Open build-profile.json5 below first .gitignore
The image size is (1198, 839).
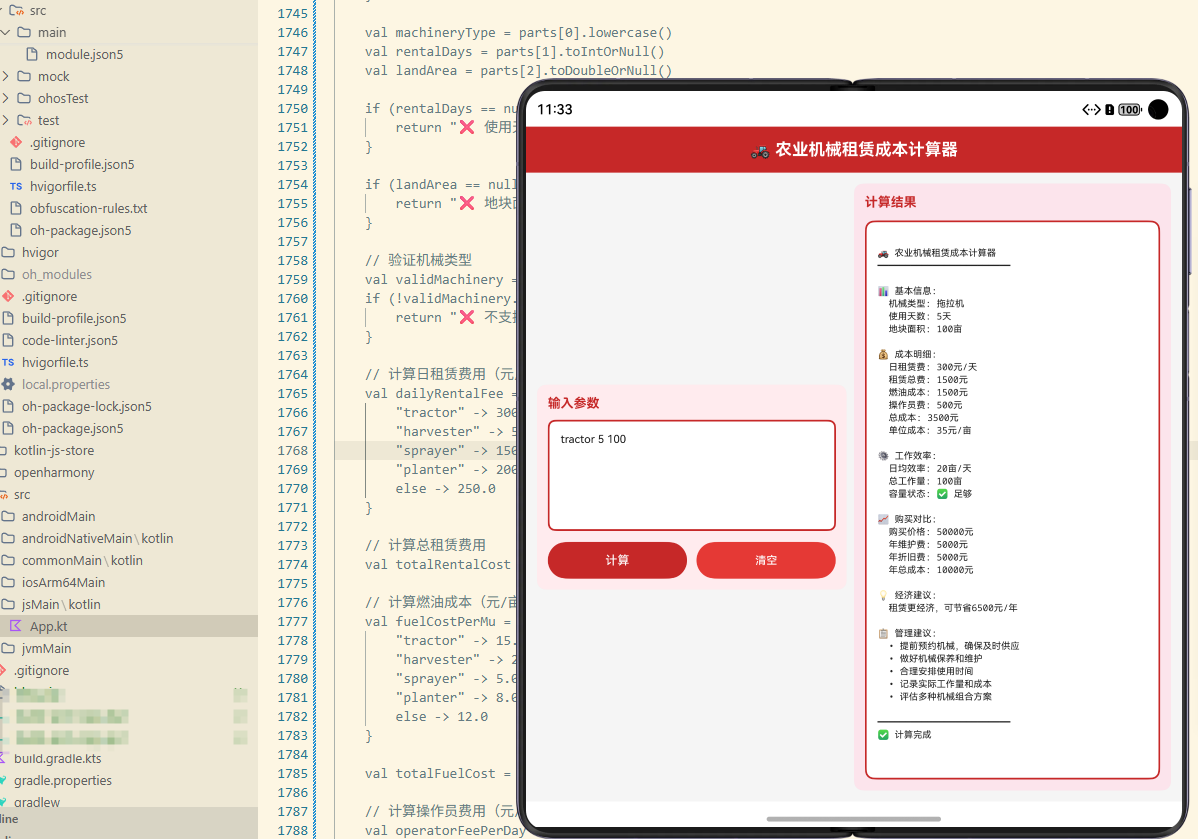click(82, 164)
